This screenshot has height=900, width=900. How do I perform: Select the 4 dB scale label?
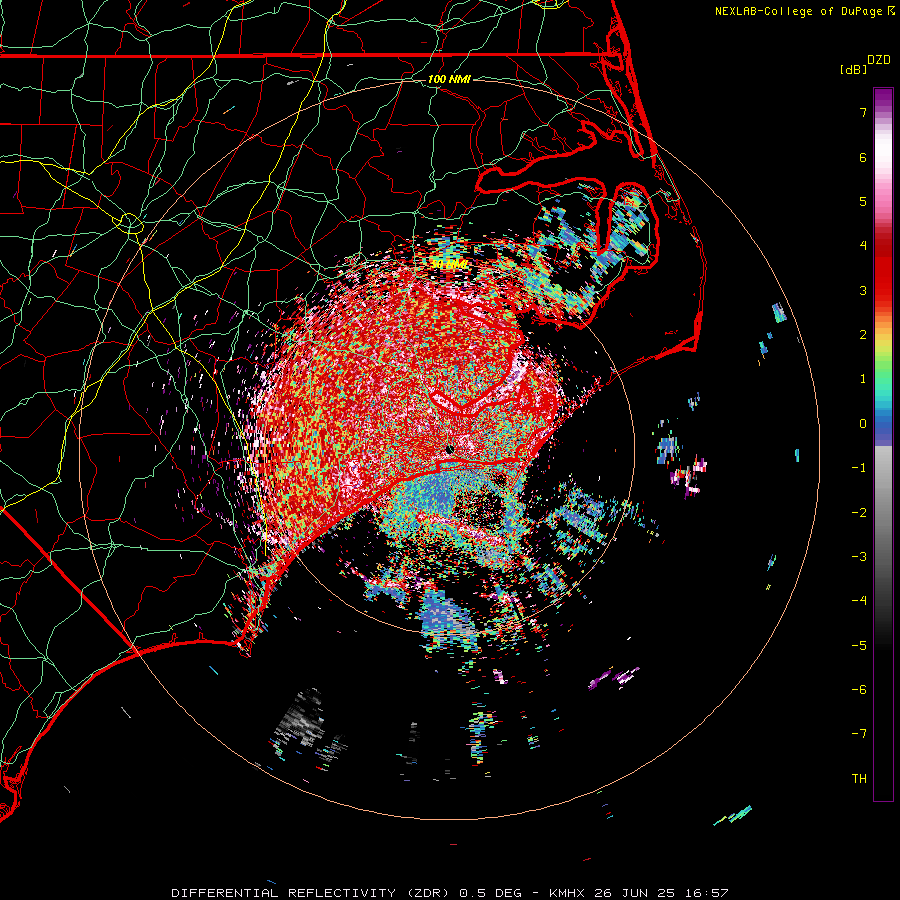863,246
